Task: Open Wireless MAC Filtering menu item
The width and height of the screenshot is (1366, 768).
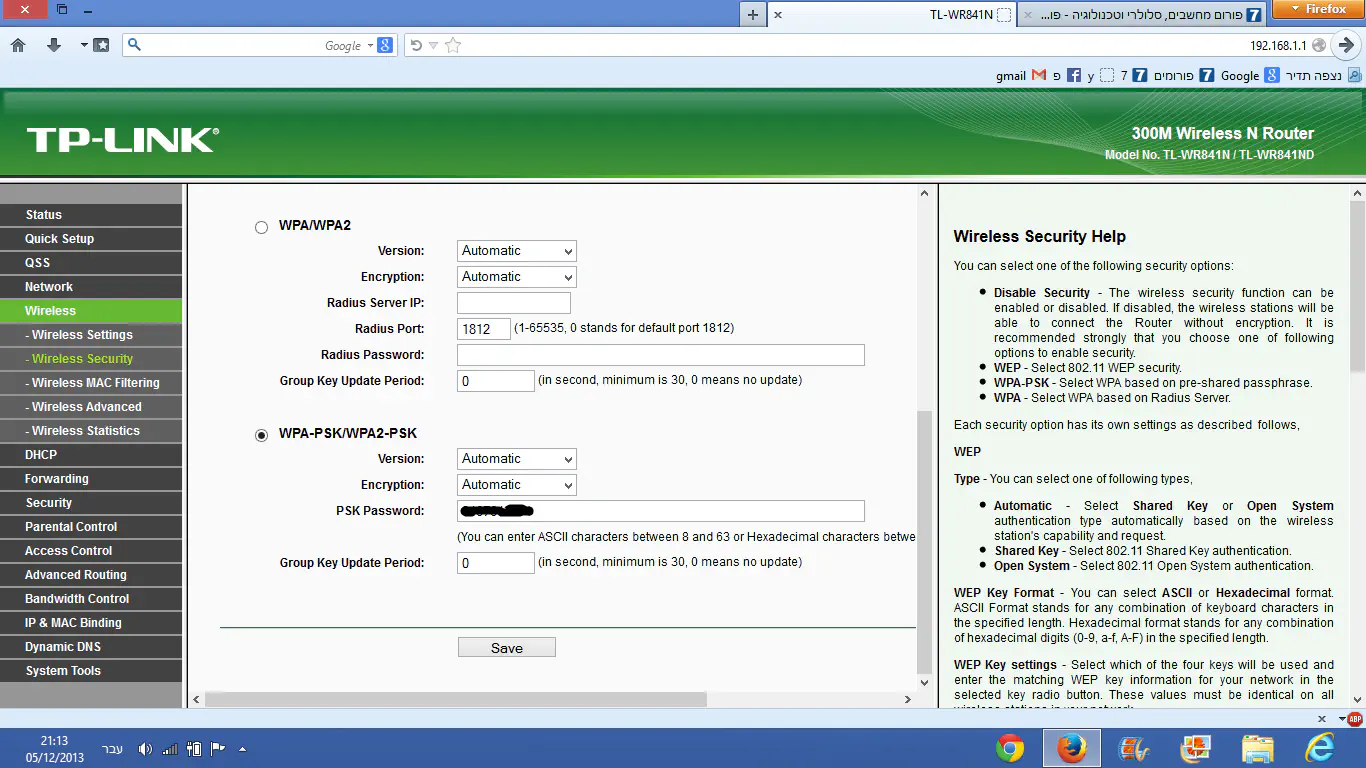Action: 95,383
